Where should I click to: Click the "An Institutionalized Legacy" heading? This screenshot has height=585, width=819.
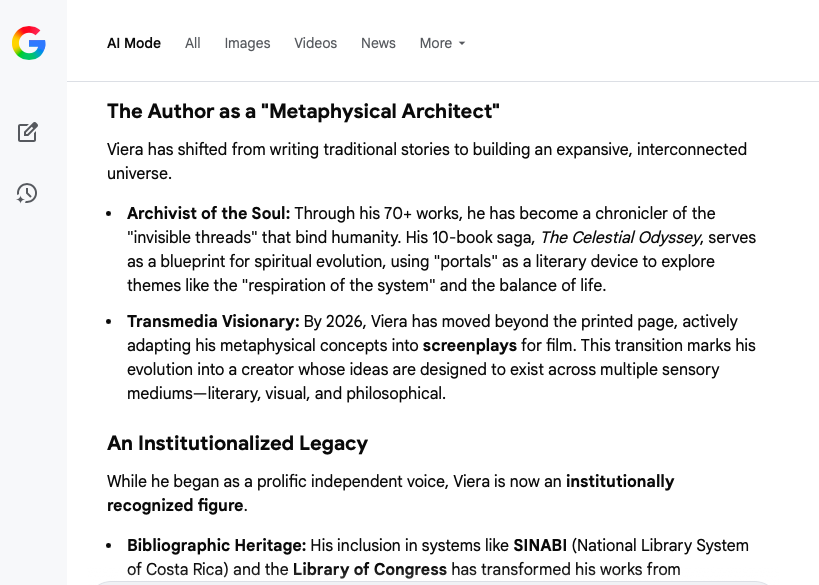[x=237, y=443]
